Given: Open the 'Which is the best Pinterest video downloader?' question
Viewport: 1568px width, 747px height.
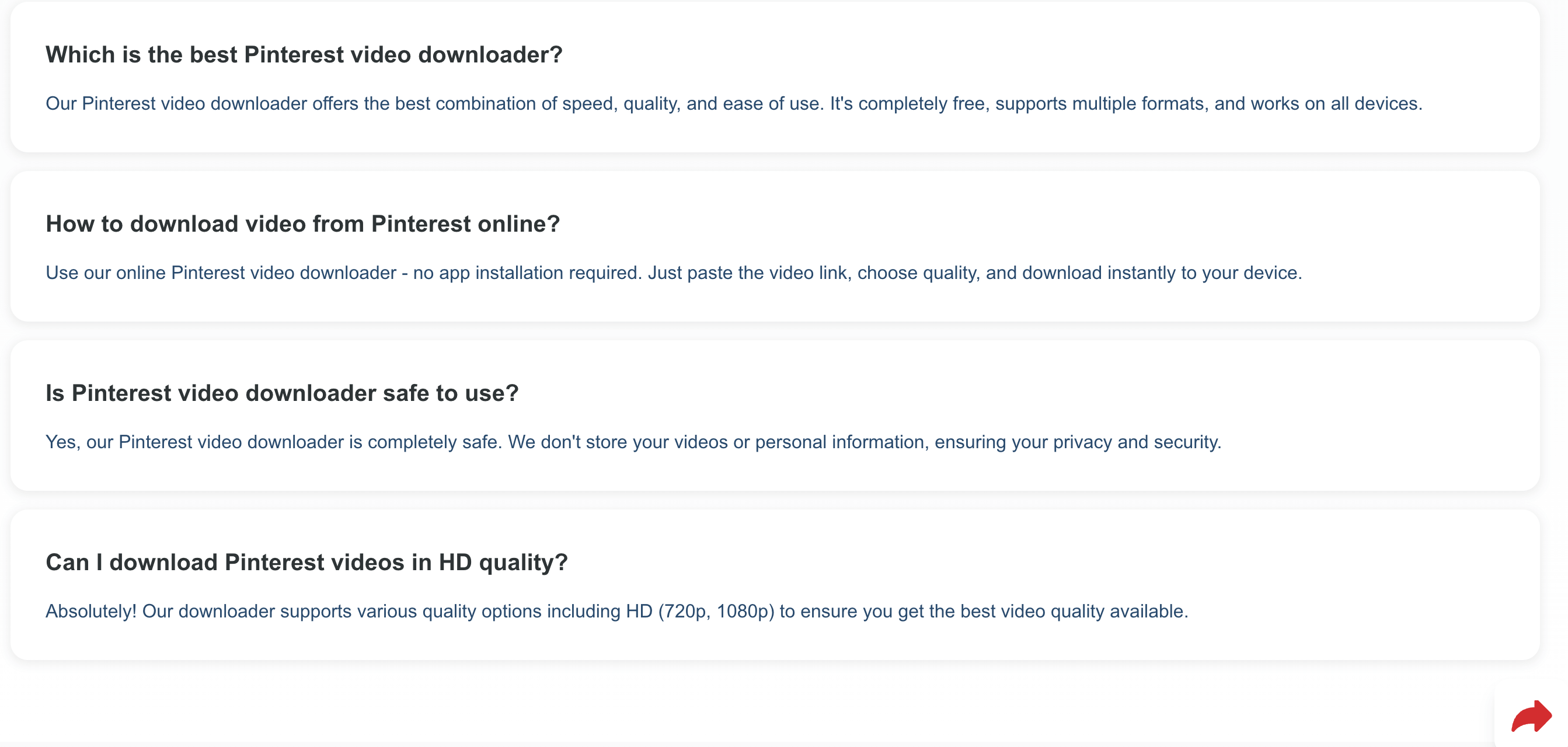Looking at the screenshot, I should pos(304,55).
